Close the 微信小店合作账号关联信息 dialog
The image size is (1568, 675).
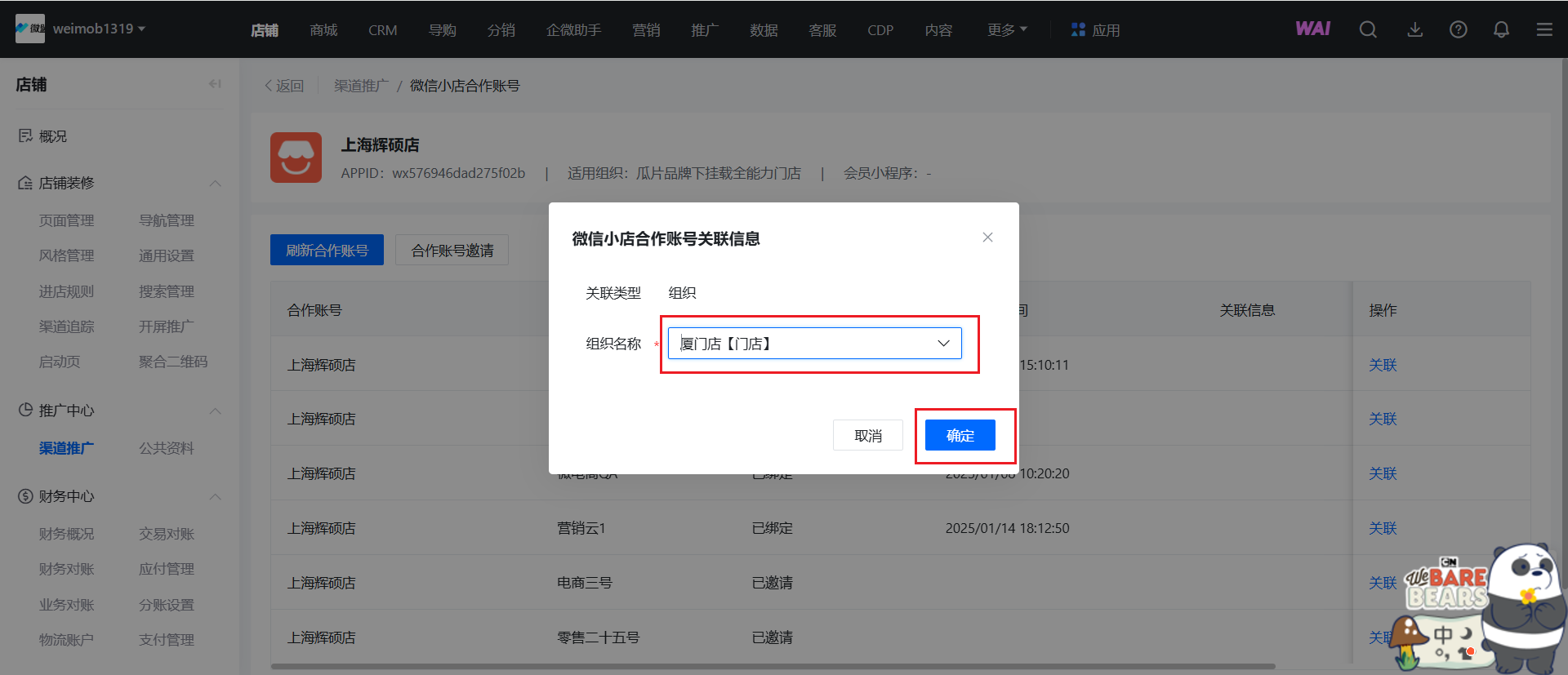(x=987, y=238)
